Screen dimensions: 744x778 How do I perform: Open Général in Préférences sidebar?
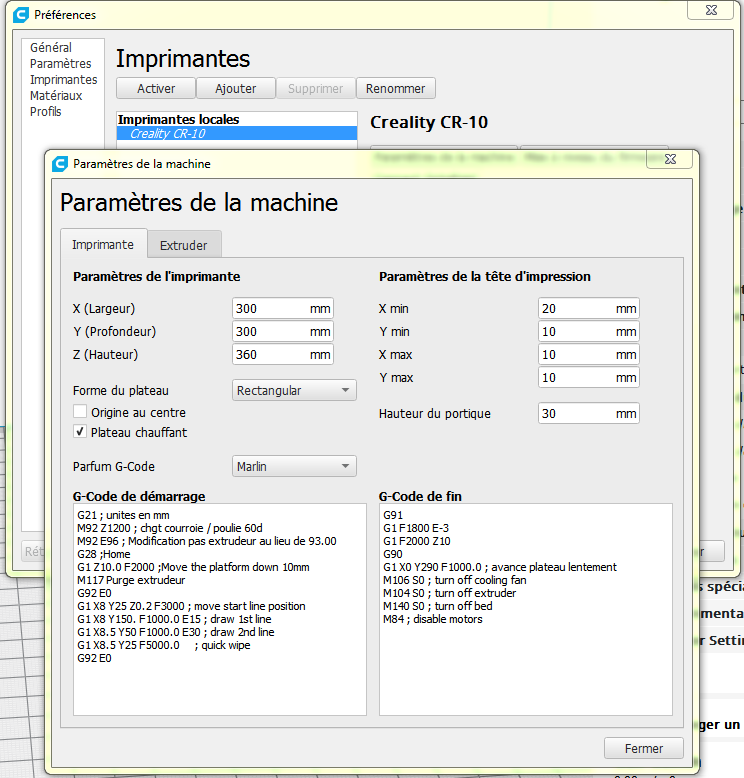(51, 48)
